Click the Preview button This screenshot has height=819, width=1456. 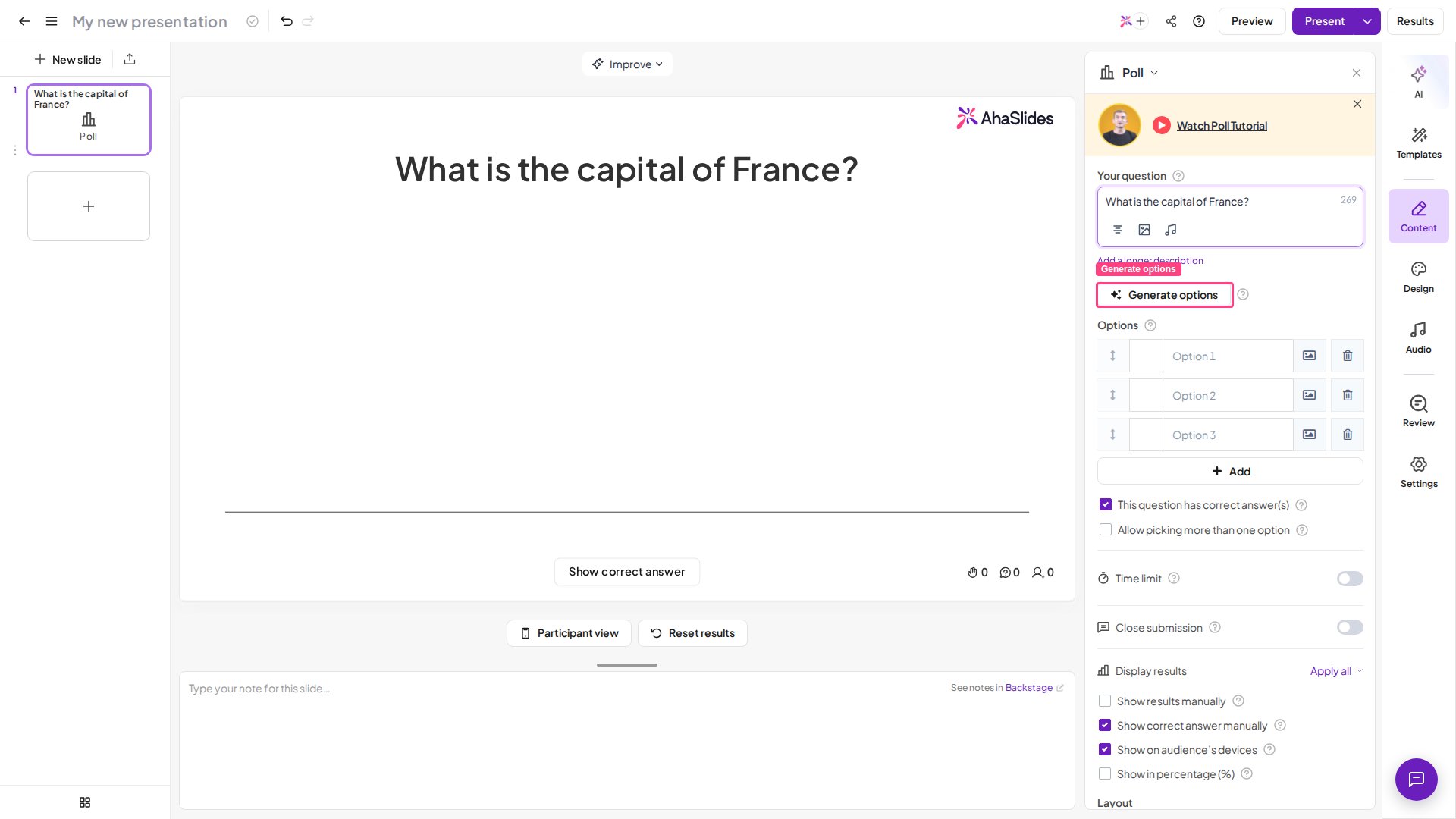[1252, 21]
